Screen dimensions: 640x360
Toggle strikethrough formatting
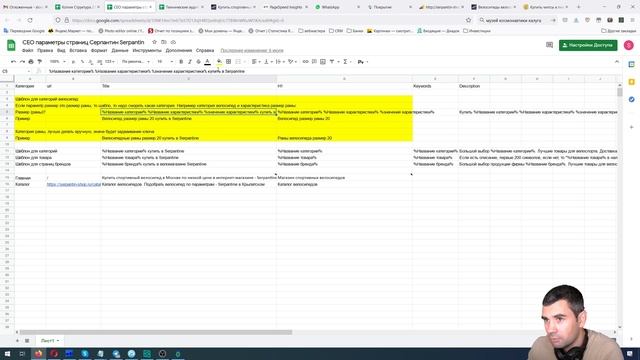198,62
